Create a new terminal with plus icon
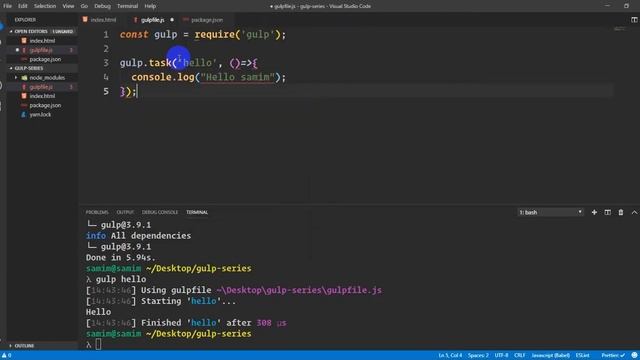The width and height of the screenshot is (640, 360). coord(594,212)
